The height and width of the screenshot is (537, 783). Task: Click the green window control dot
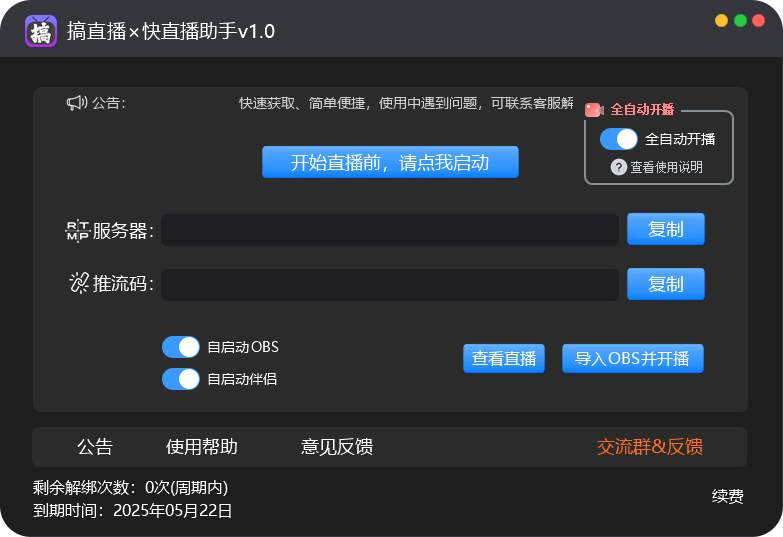tap(741, 21)
